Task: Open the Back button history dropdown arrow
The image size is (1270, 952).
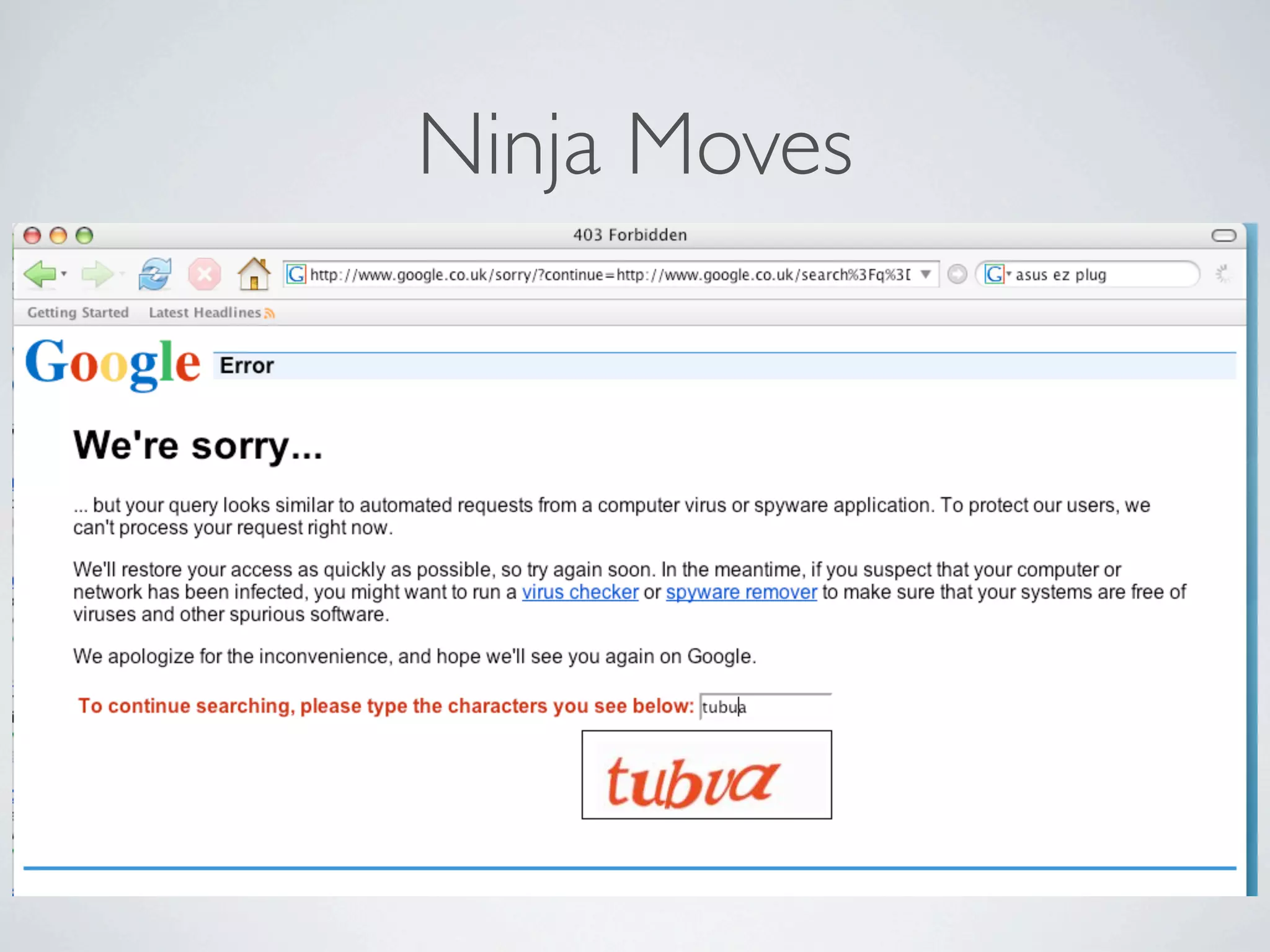Action: [64, 274]
